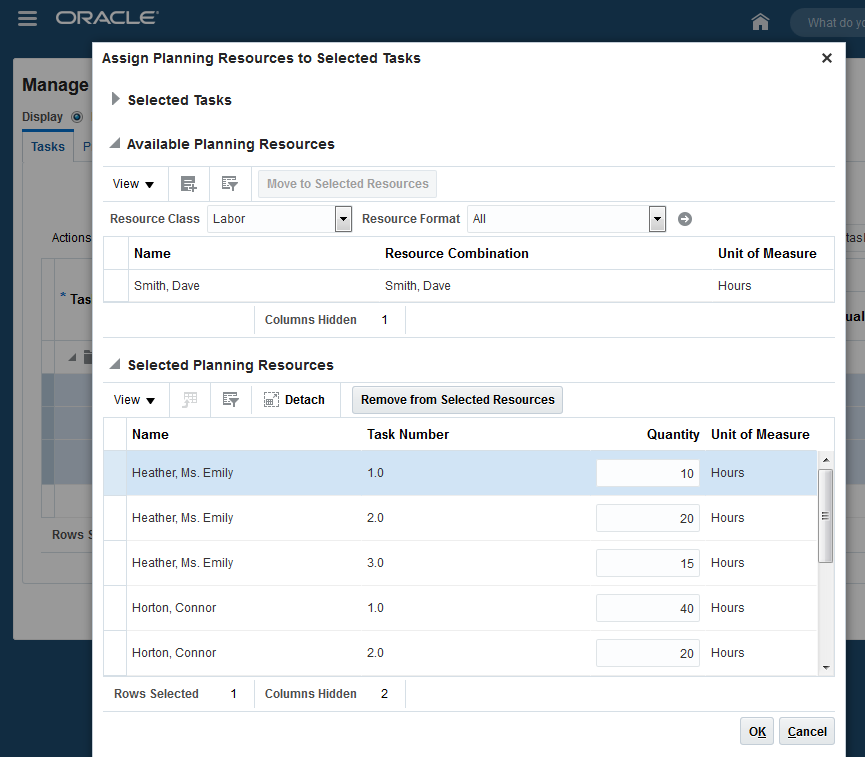Click the go arrow next to Resource Format
The height and width of the screenshot is (757, 865).
[x=685, y=219]
